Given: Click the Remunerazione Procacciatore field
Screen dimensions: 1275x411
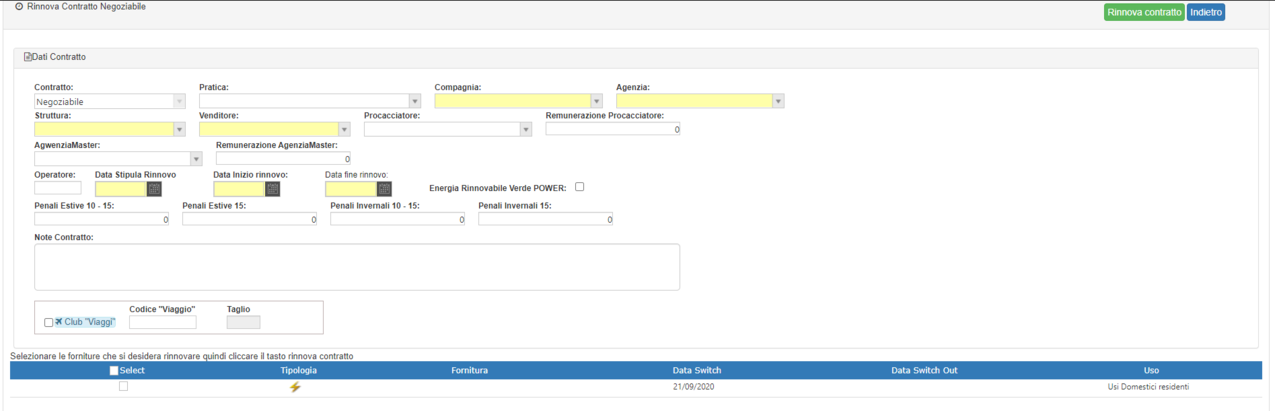Looking at the screenshot, I should [x=613, y=129].
